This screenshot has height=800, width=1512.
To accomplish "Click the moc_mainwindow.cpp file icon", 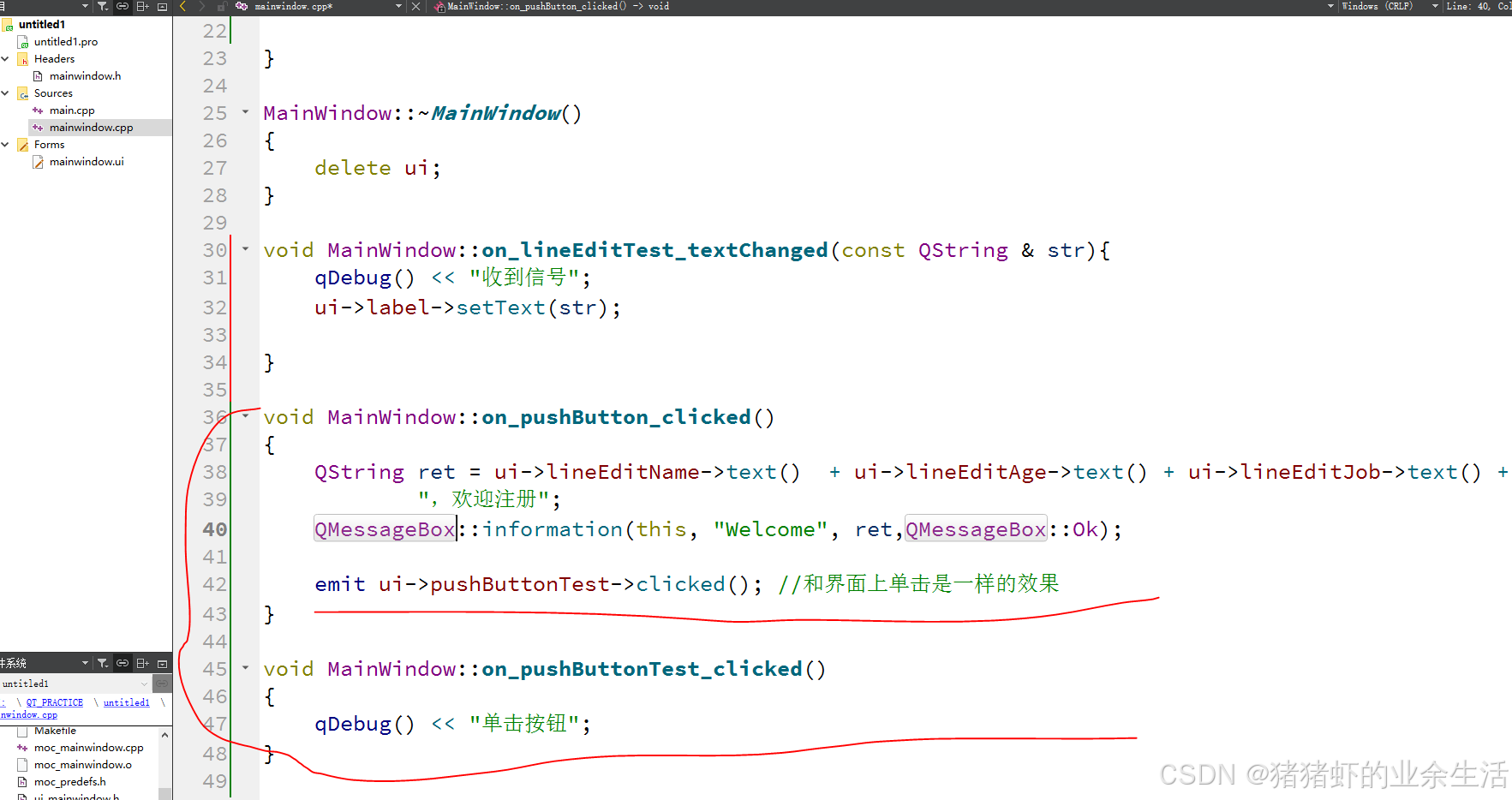I will [22, 748].
